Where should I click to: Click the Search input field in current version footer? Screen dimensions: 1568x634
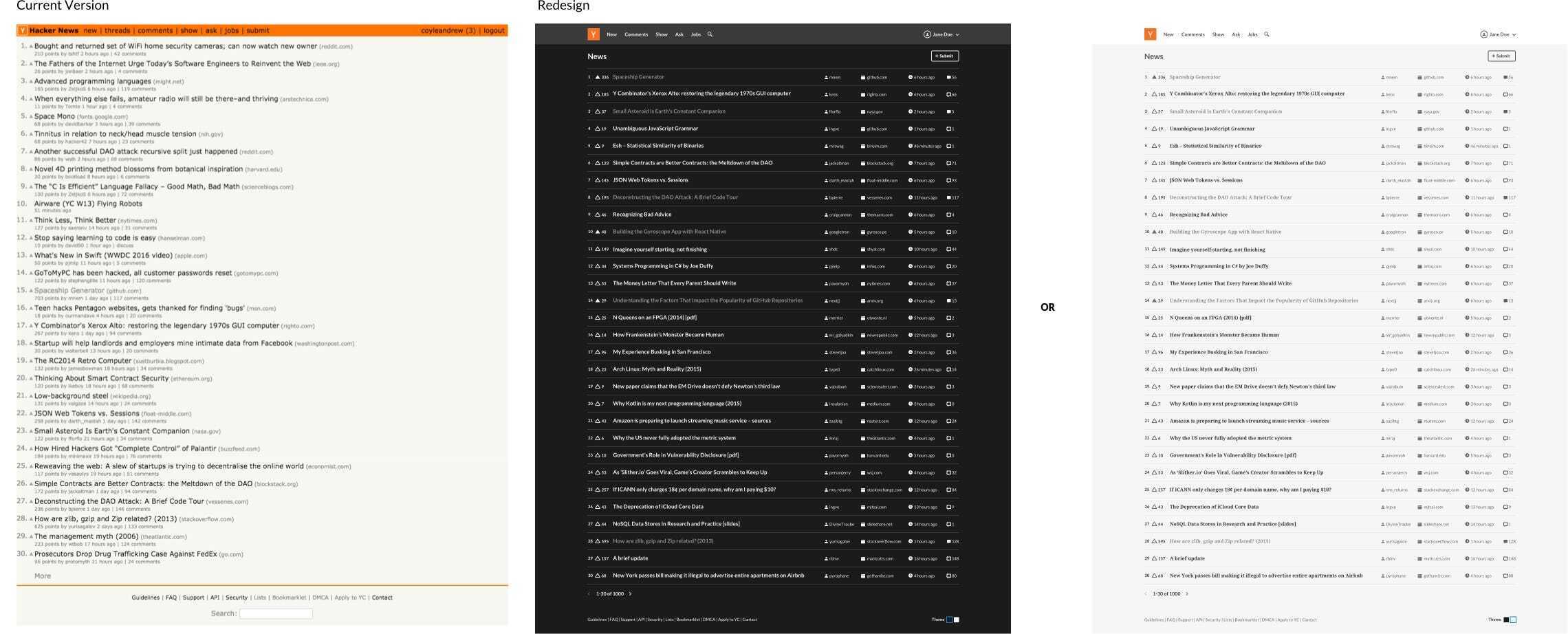(x=276, y=613)
